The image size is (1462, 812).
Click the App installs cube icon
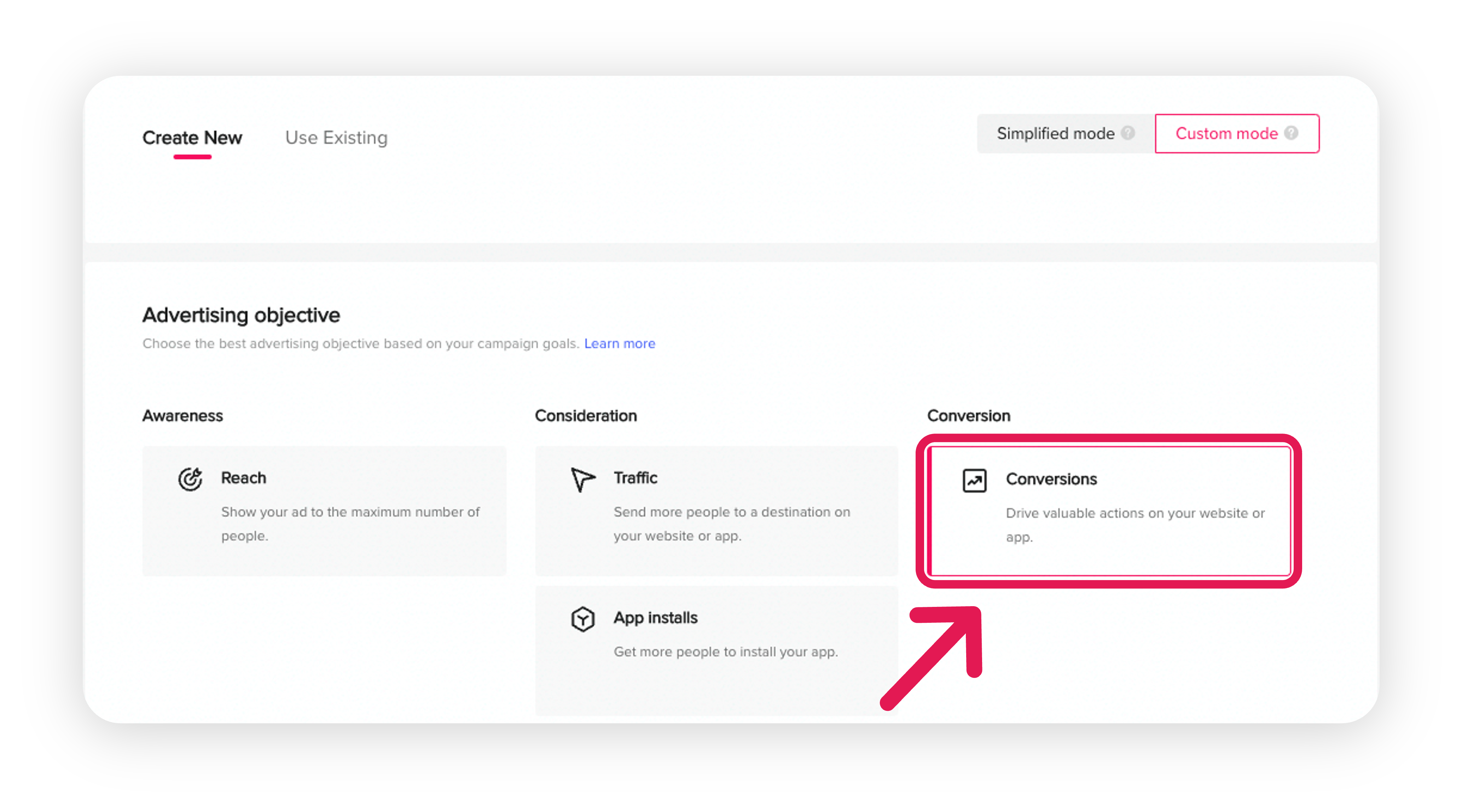point(583,619)
